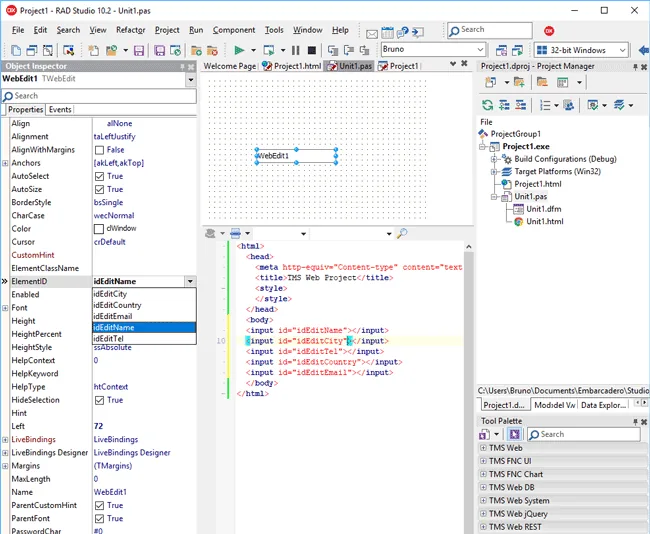Click the purple Save toolbar icon

[x=138, y=51]
